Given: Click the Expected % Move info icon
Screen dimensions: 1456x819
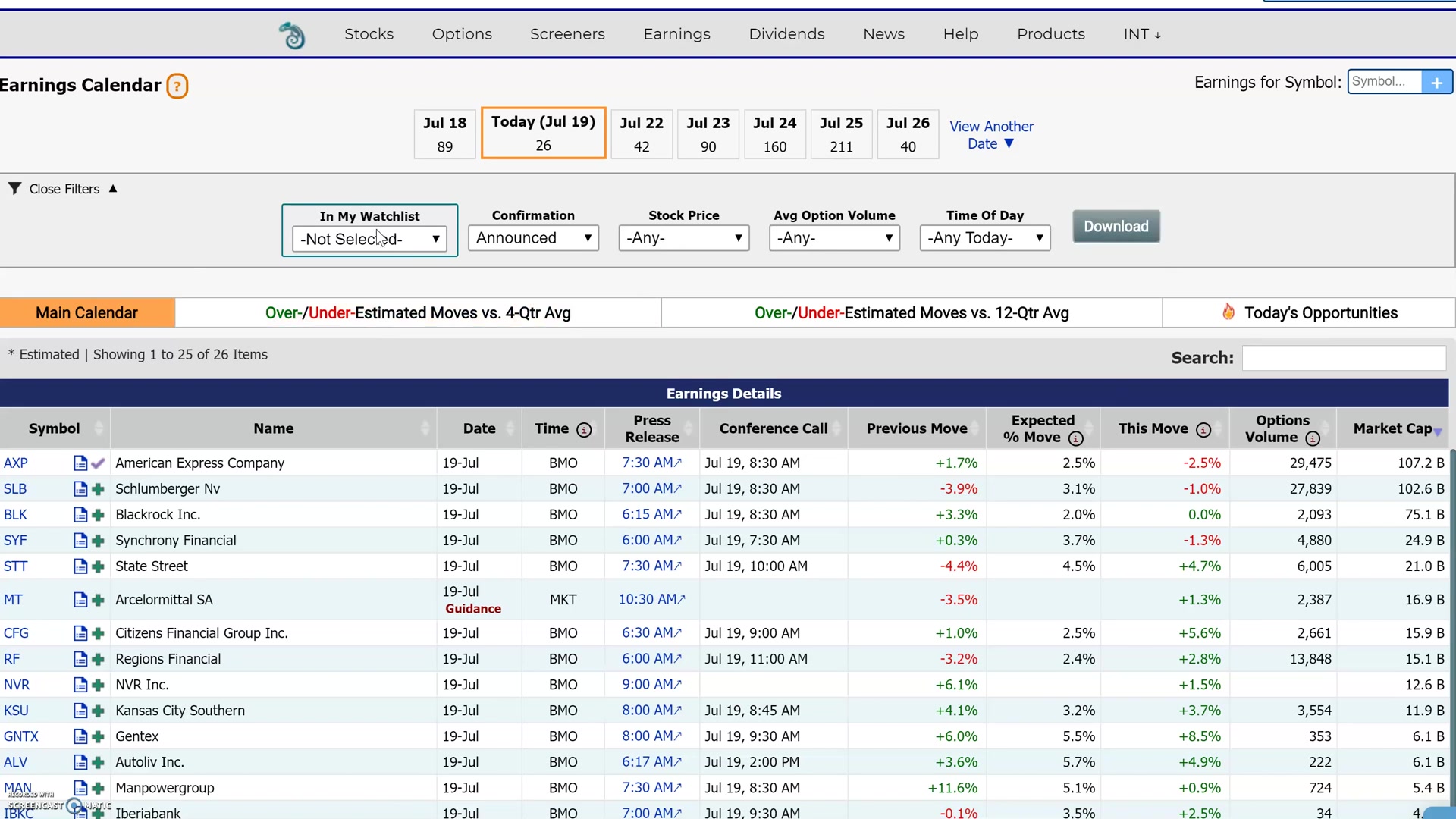Looking at the screenshot, I should click(1075, 438).
